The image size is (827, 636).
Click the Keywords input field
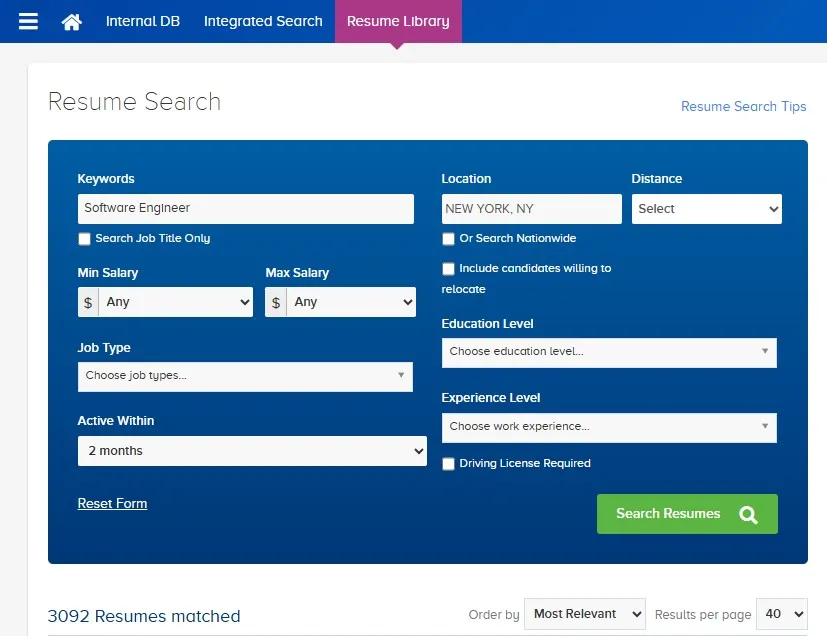(x=246, y=208)
